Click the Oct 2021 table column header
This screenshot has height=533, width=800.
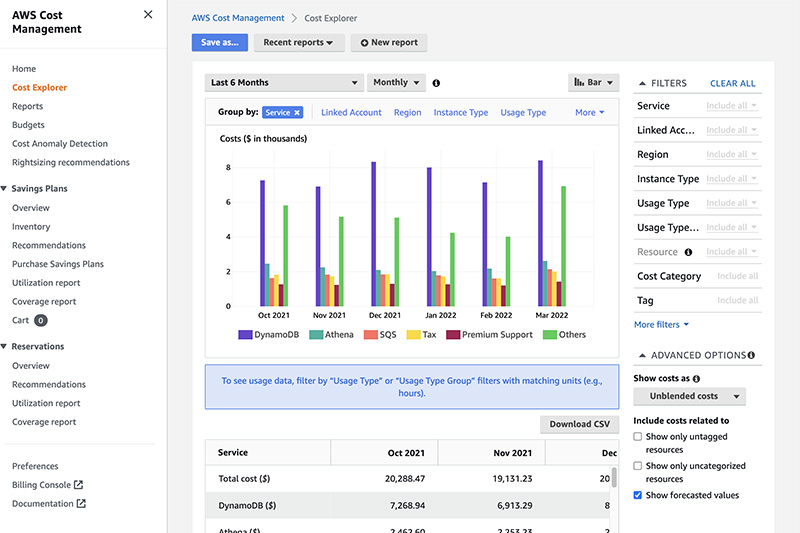point(406,453)
